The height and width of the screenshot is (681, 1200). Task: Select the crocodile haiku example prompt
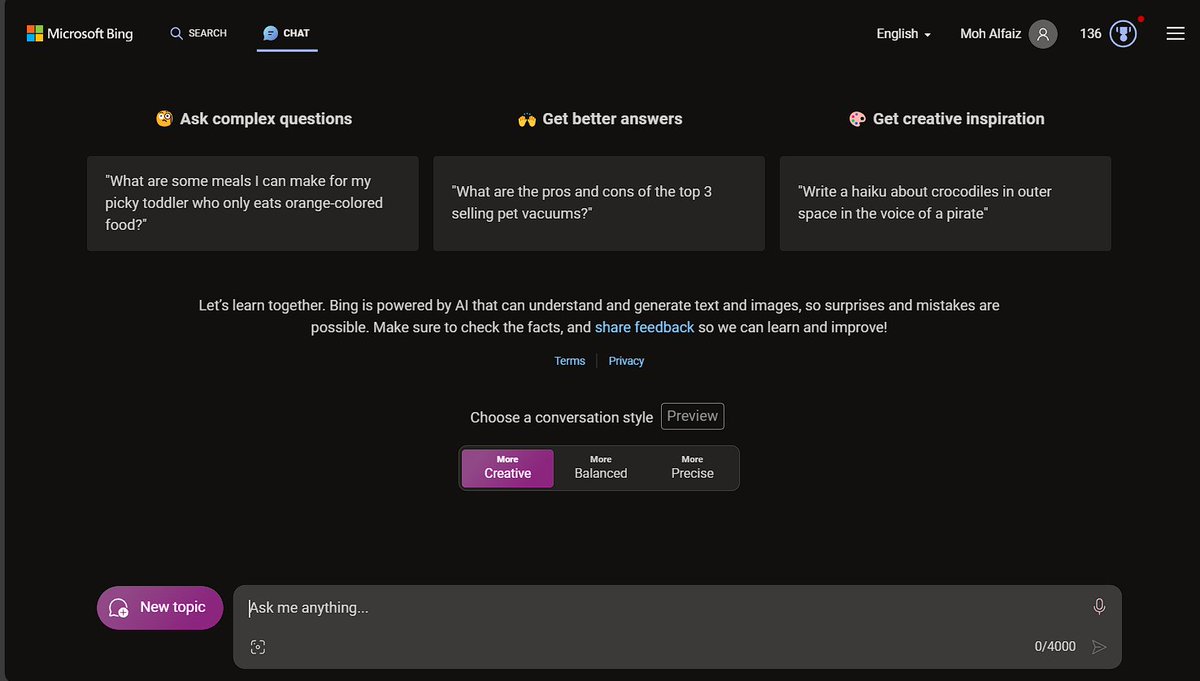click(x=945, y=203)
